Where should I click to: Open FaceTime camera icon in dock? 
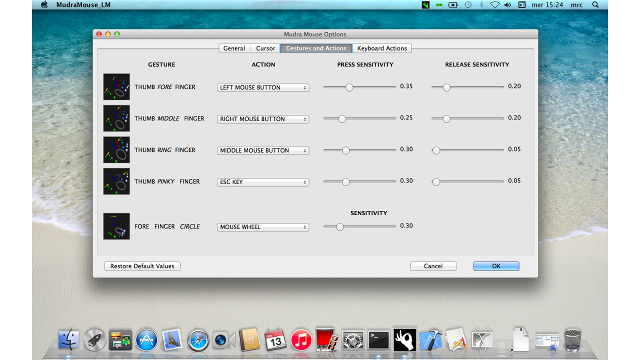coord(224,340)
